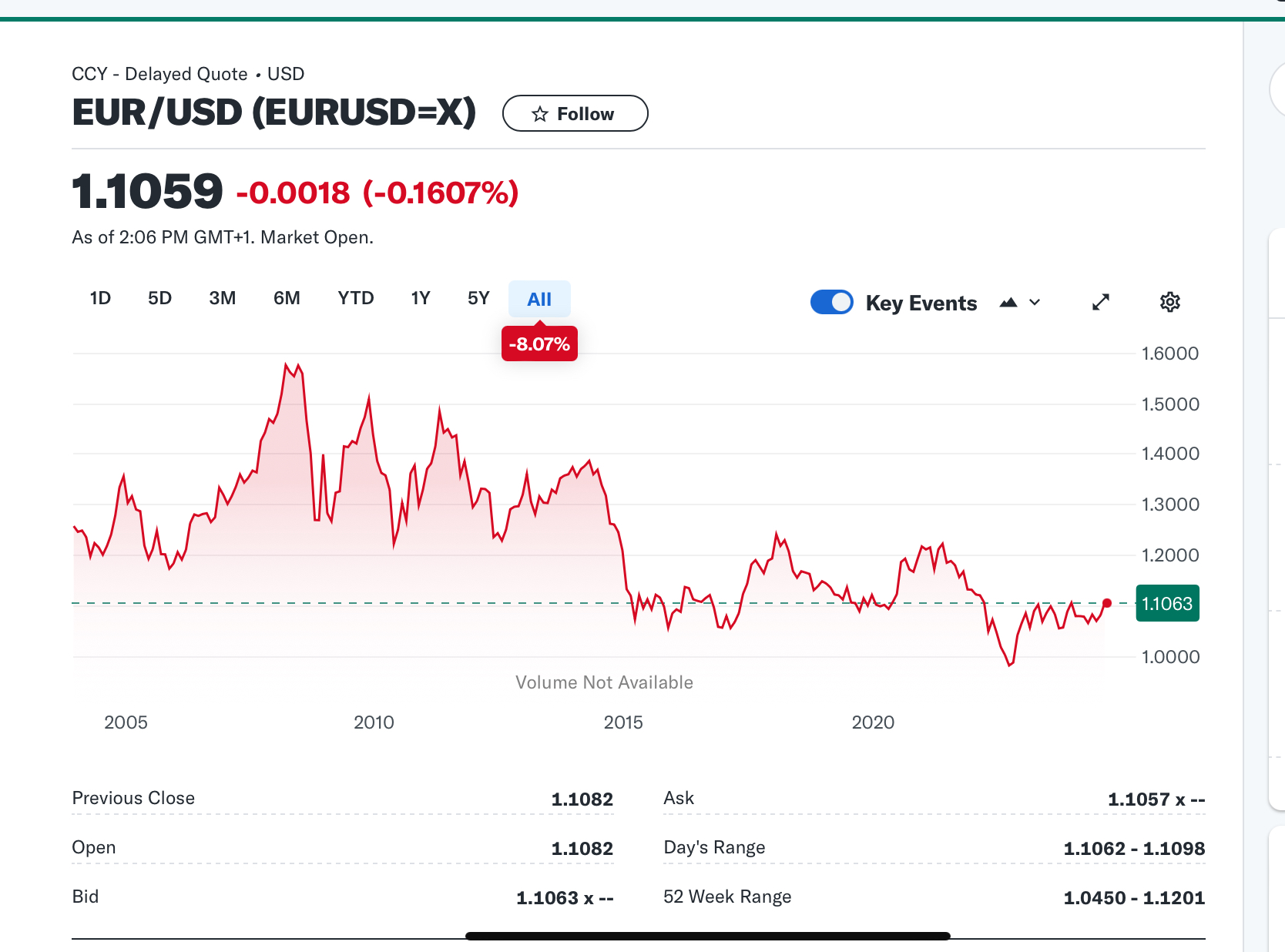Expand chart to full screen
The width and height of the screenshot is (1285, 952).
(x=1101, y=302)
